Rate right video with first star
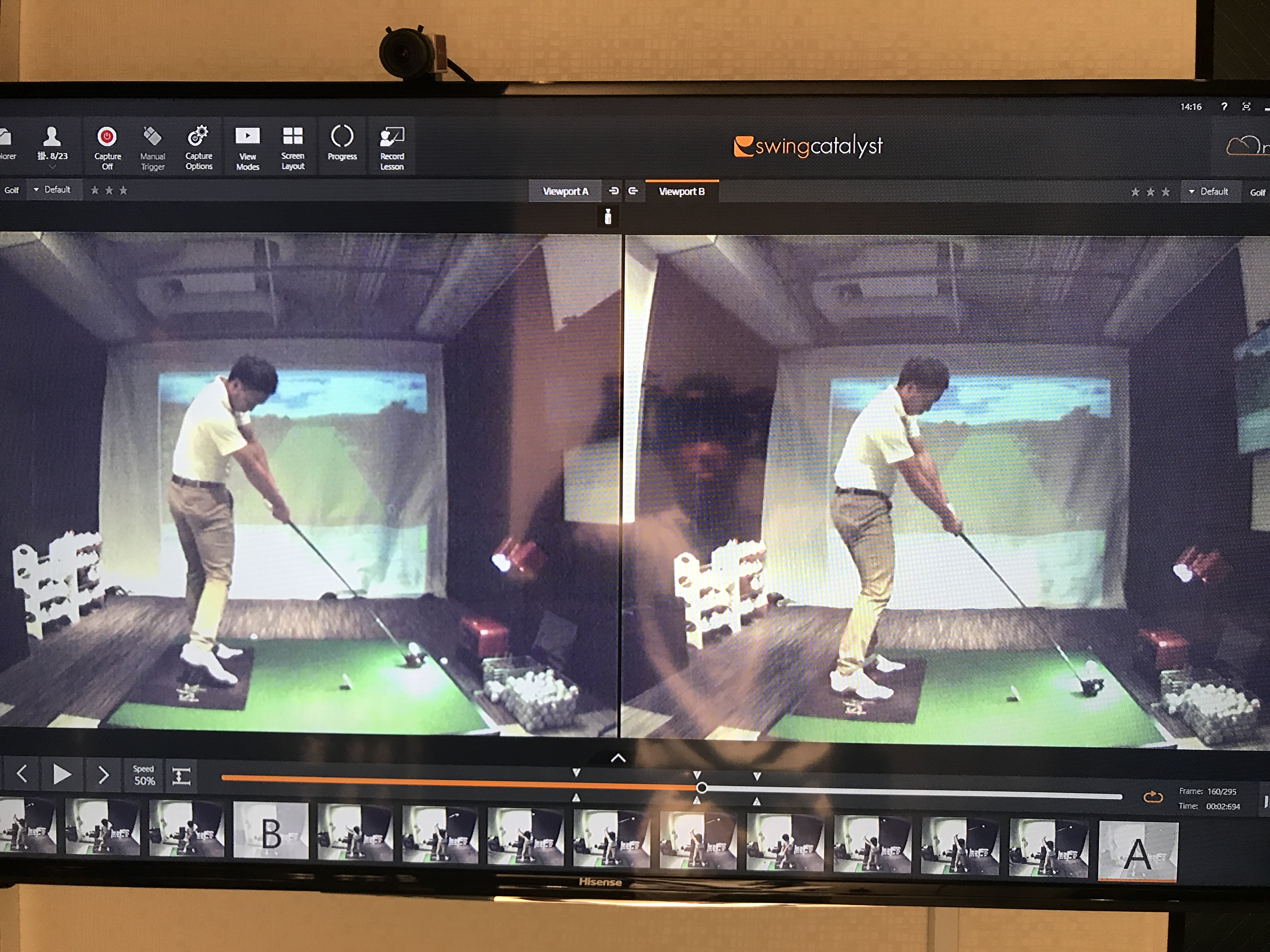Image resolution: width=1270 pixels, height=952 pixels. pyautogui.click(x=1135, y=192)
